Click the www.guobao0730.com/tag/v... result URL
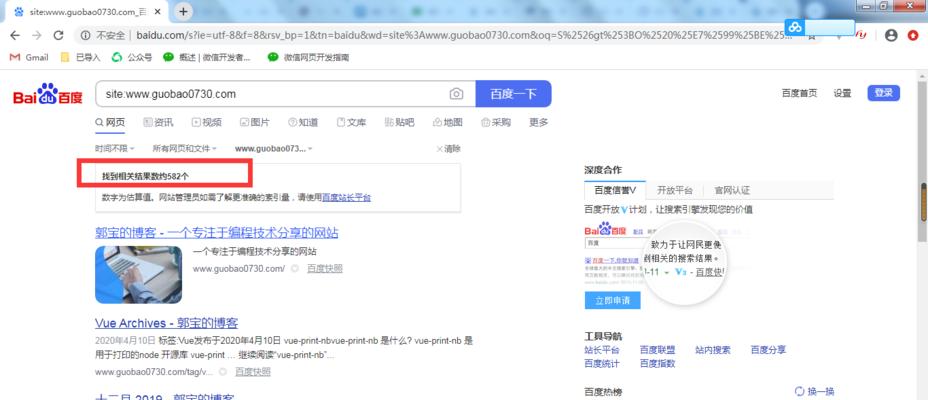Image resolution: width=928 pixels, height=400 pixels. pos(153,372)
